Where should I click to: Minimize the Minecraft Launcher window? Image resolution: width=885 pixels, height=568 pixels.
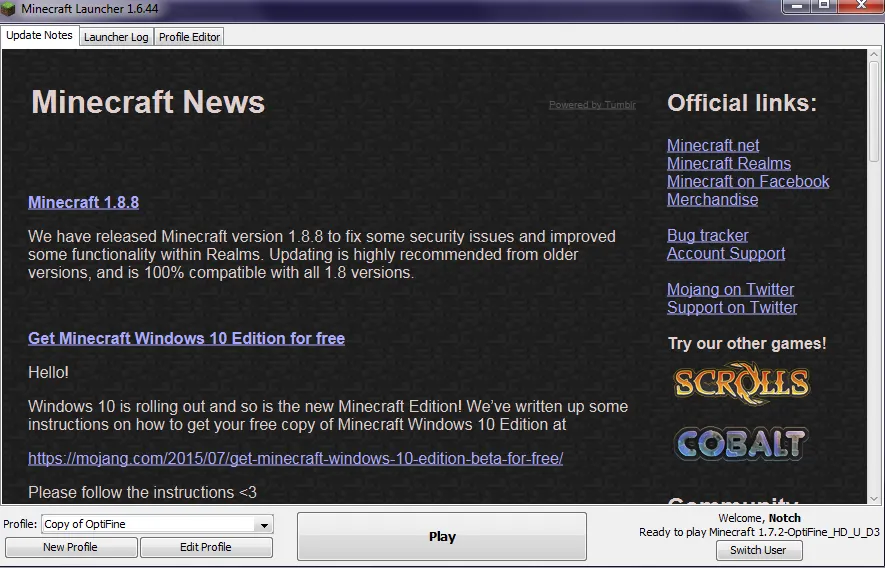pyautogui.click(x=796, y=5)
